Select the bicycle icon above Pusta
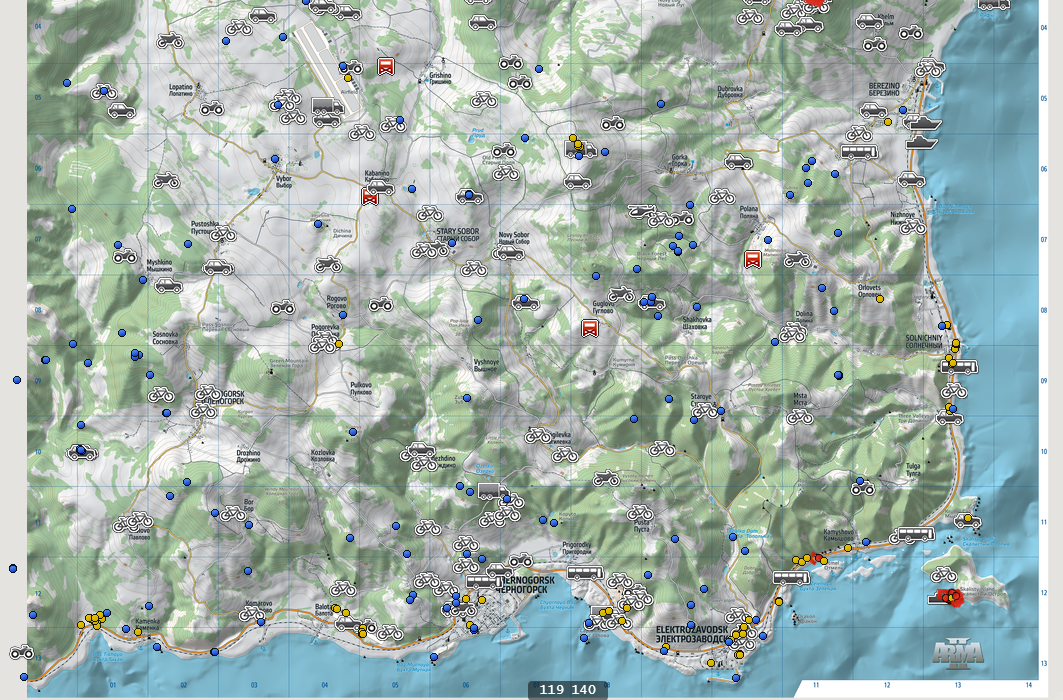 tap(640, 513)
